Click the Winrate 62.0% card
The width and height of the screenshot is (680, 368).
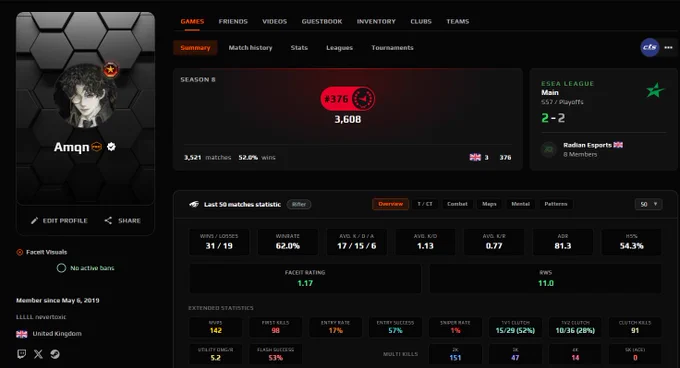[288, 241]
